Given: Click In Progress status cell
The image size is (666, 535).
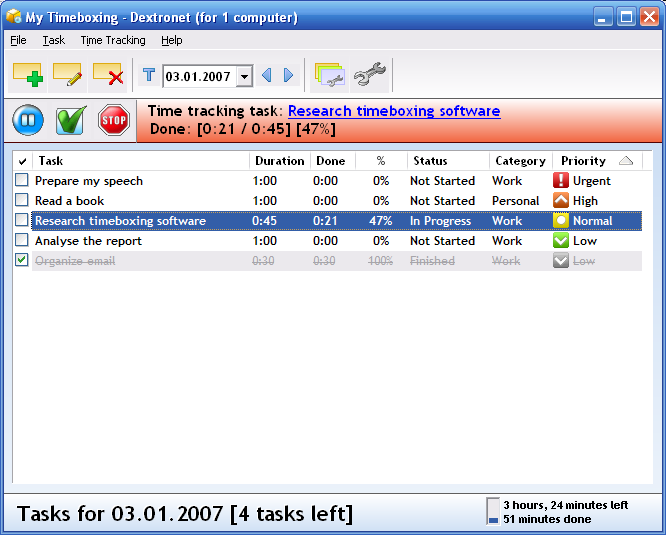Looking at the screenshot, I should (440, 221).
